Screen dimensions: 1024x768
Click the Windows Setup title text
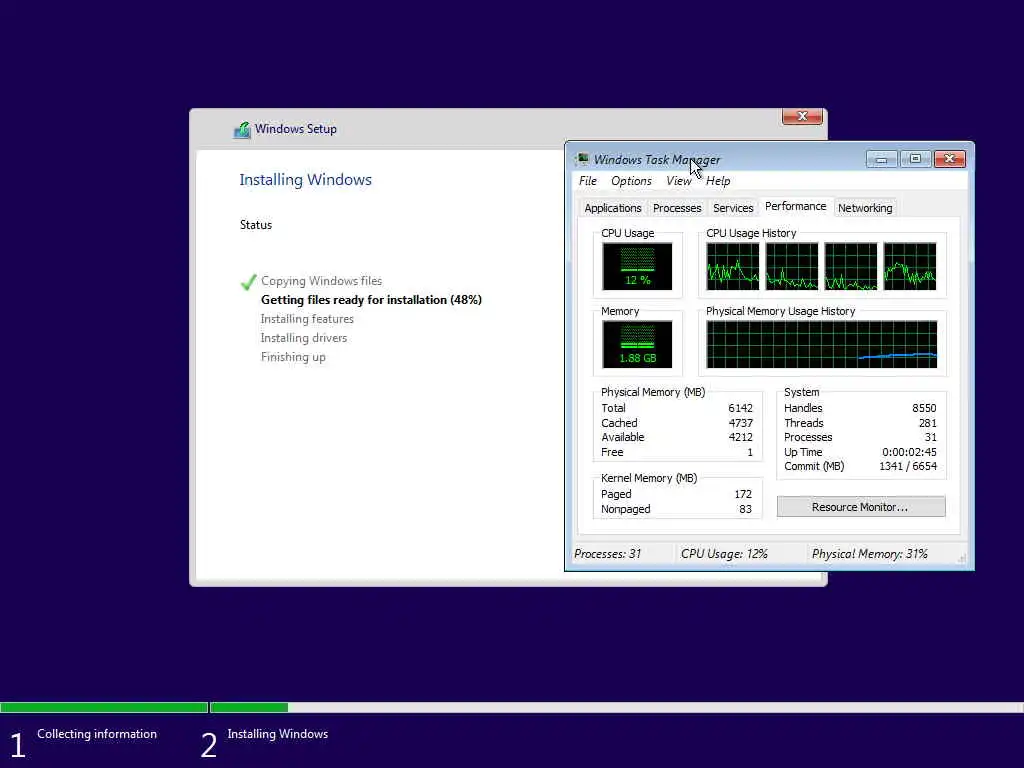pyautogui.click(x=296, y=129)
